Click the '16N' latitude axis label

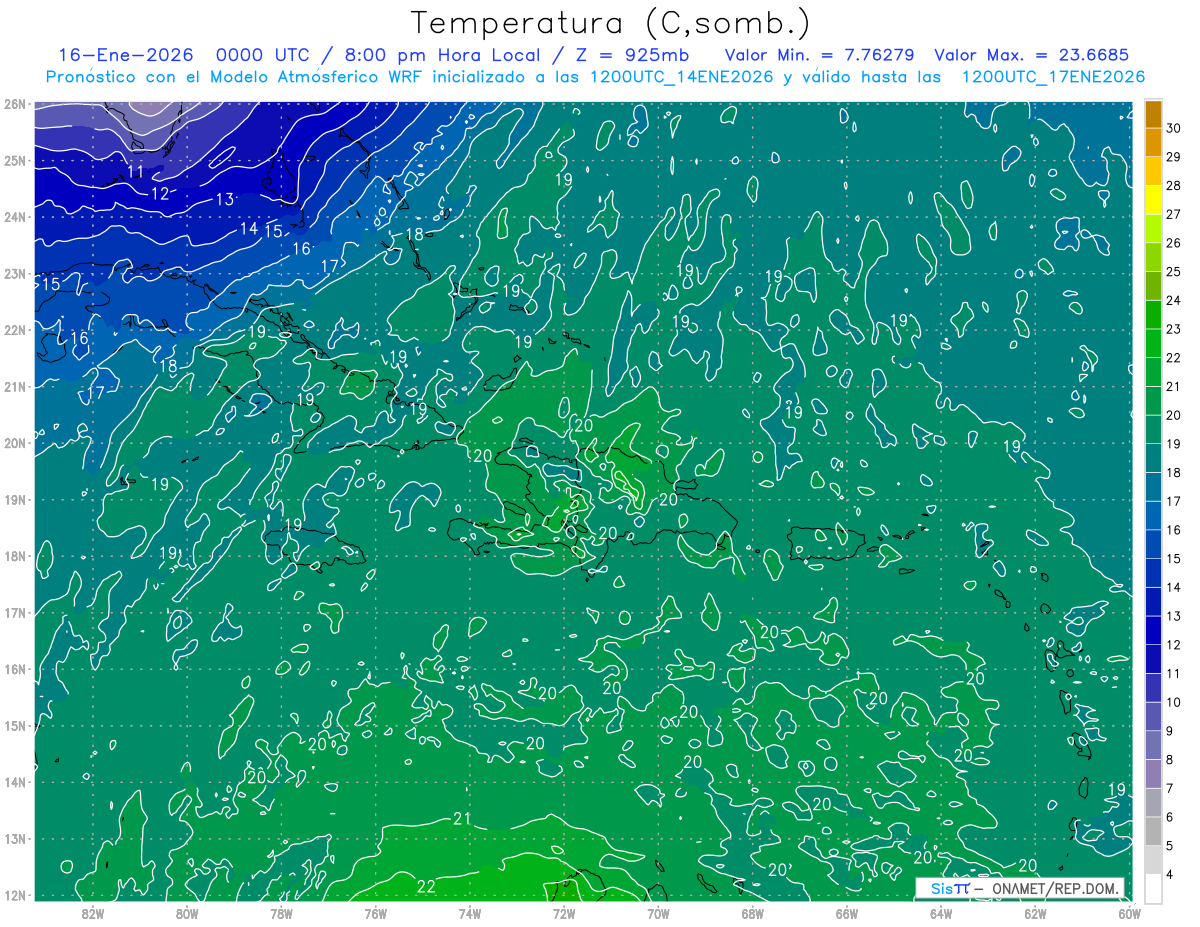pyautogui.click(x=14, y=669)
